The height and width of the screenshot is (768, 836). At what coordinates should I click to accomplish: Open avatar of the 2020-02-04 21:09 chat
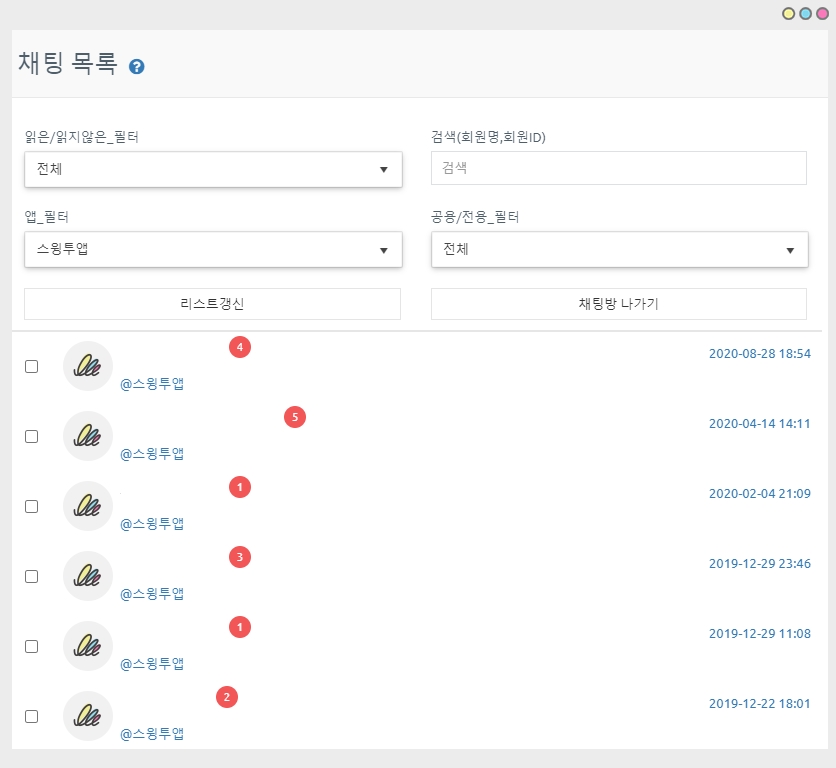88,506
